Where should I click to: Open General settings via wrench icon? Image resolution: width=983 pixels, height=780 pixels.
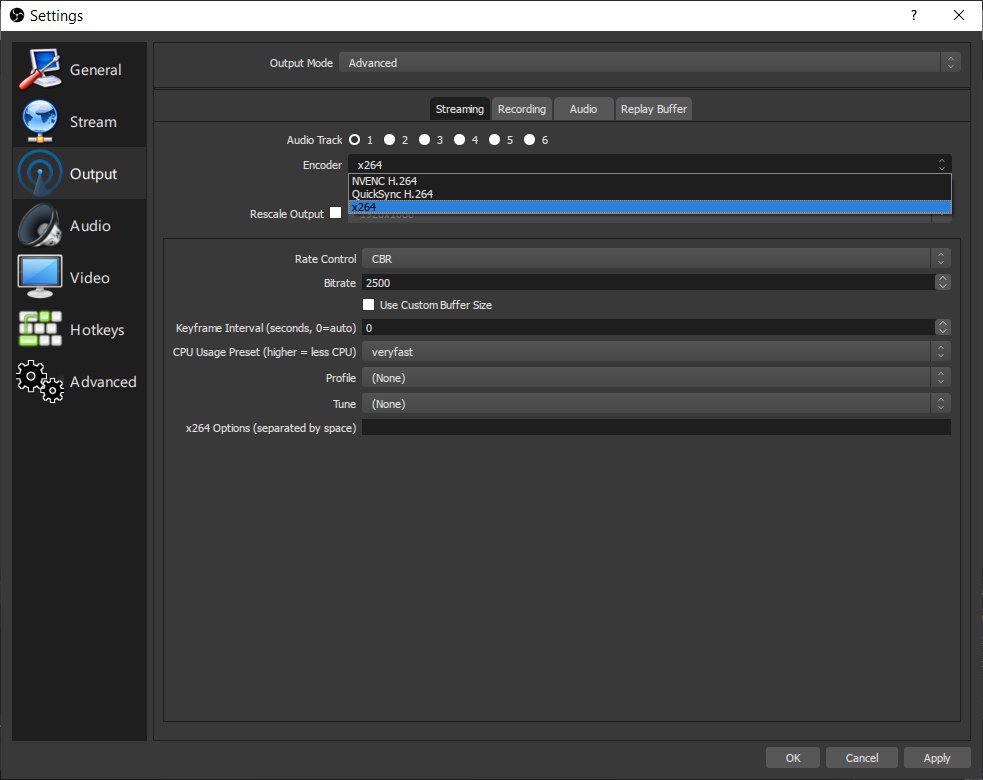click(x=40, y=70)
